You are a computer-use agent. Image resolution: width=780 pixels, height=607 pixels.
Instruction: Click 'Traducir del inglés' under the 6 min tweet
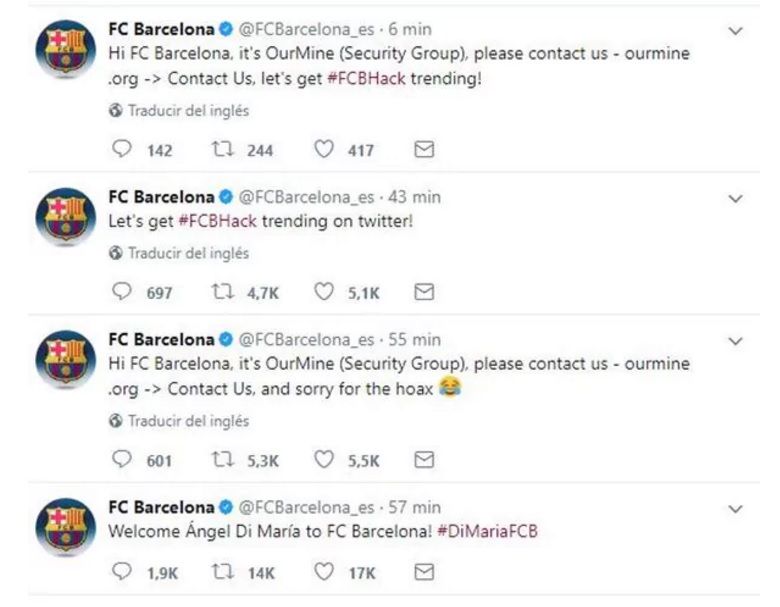pyautogui.click(x=189, y=110)
